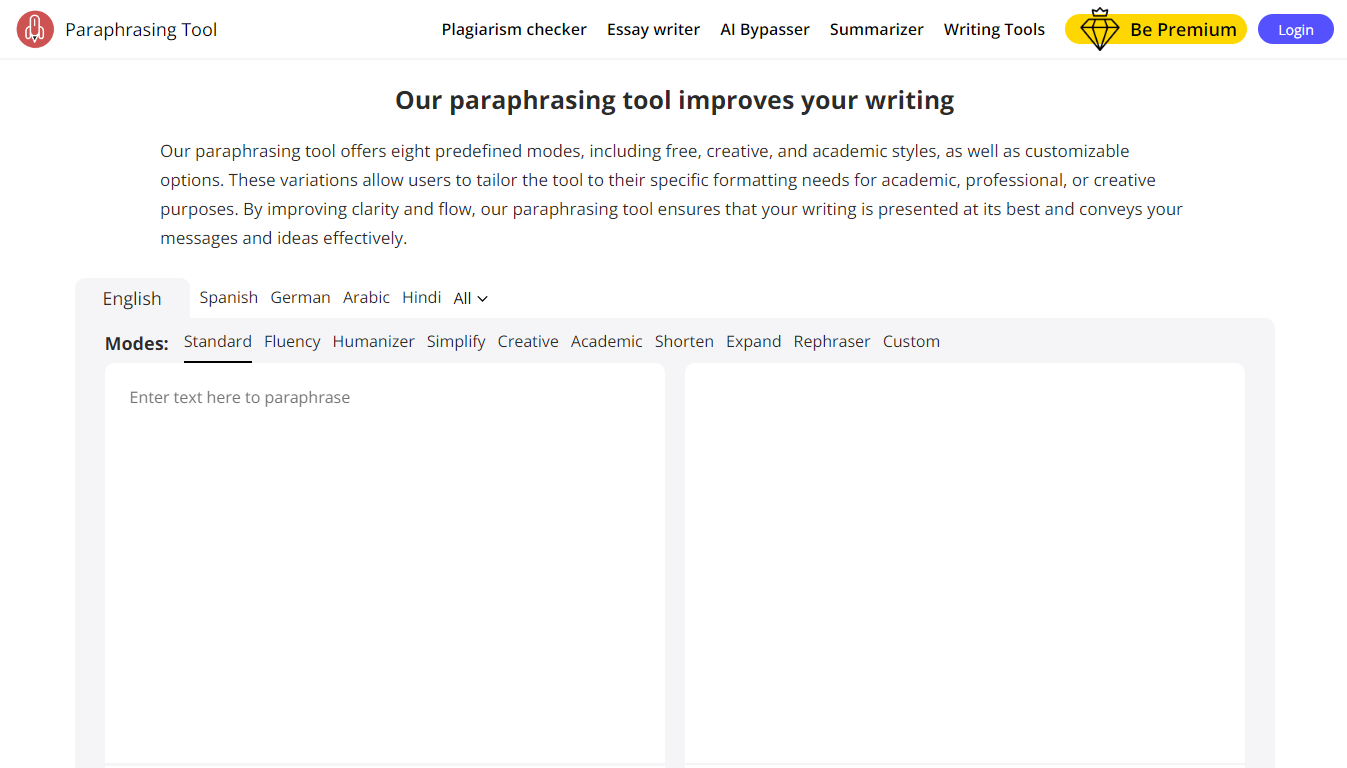
Task: Choose the German language option
Action: 300,298
